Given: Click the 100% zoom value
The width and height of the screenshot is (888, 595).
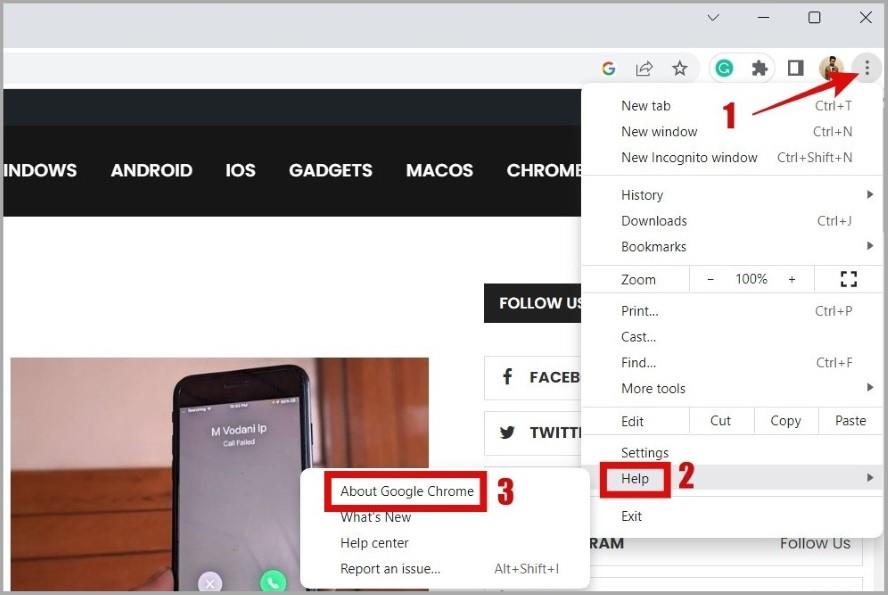Looking at the screenshot, I should click(x=751, y=279).
